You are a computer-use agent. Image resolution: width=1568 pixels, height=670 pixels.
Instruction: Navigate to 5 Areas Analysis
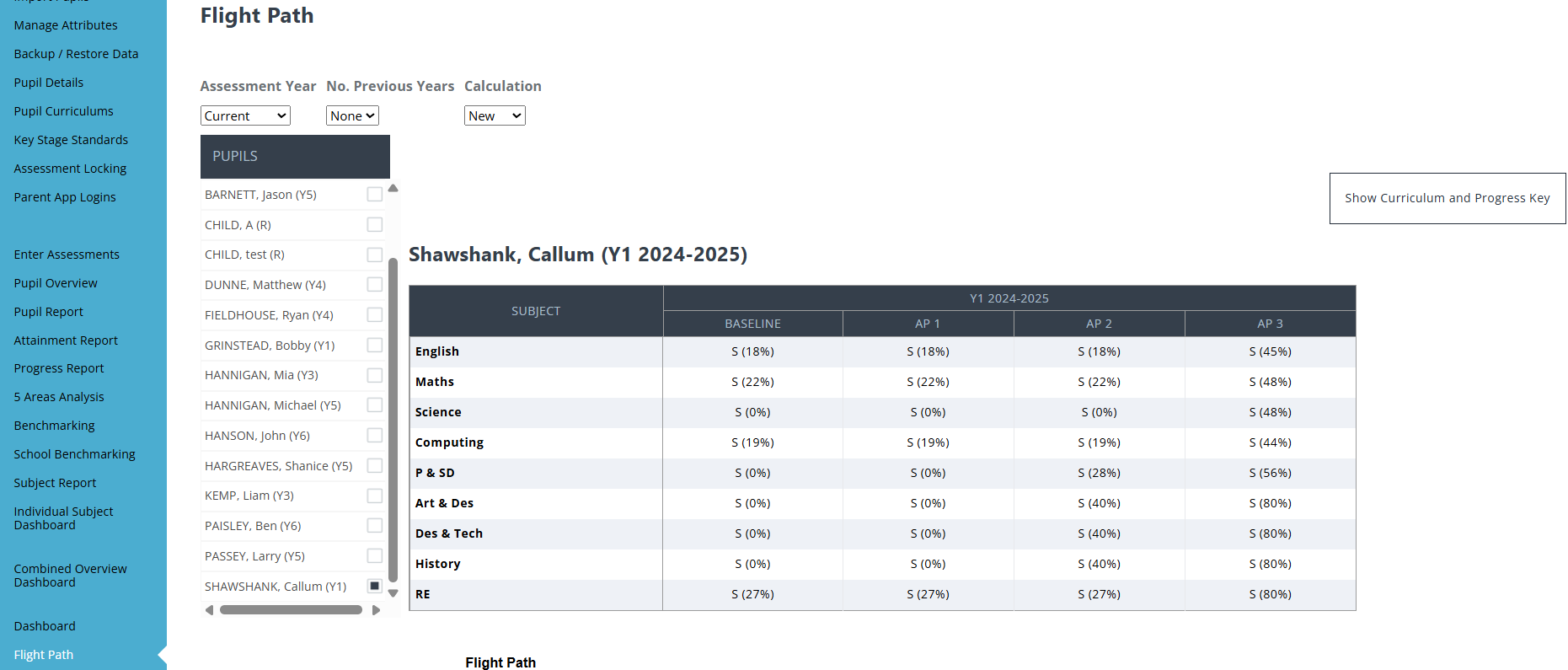(x=59, y=397)
